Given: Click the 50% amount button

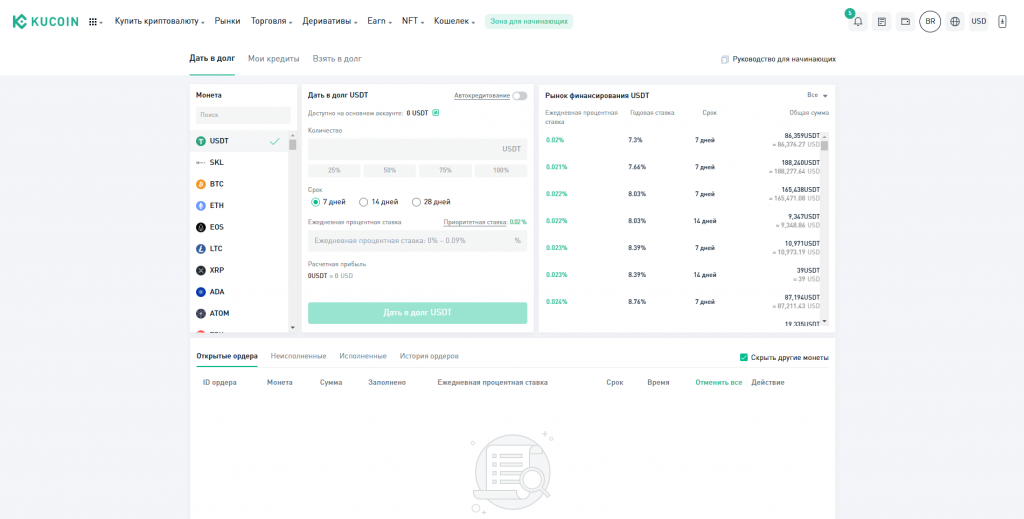Looking at the screenshot, I should (389, 170).
